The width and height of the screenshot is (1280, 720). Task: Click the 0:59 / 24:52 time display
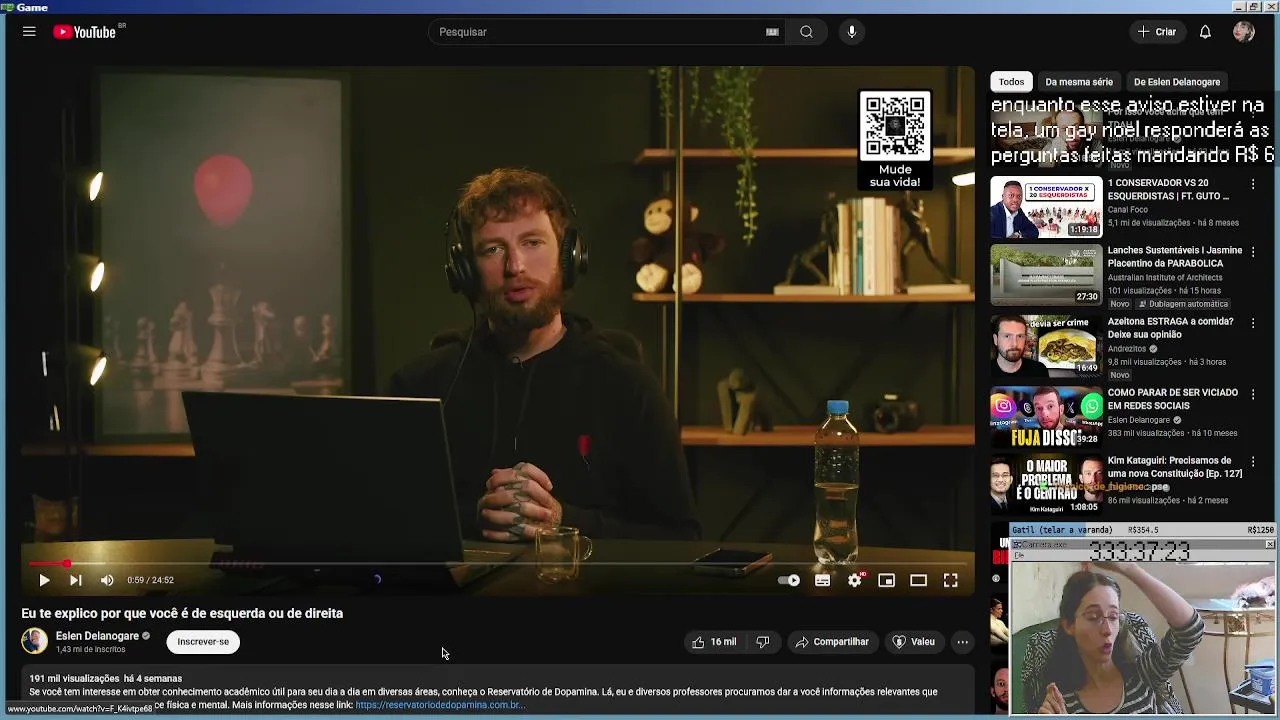150,580
